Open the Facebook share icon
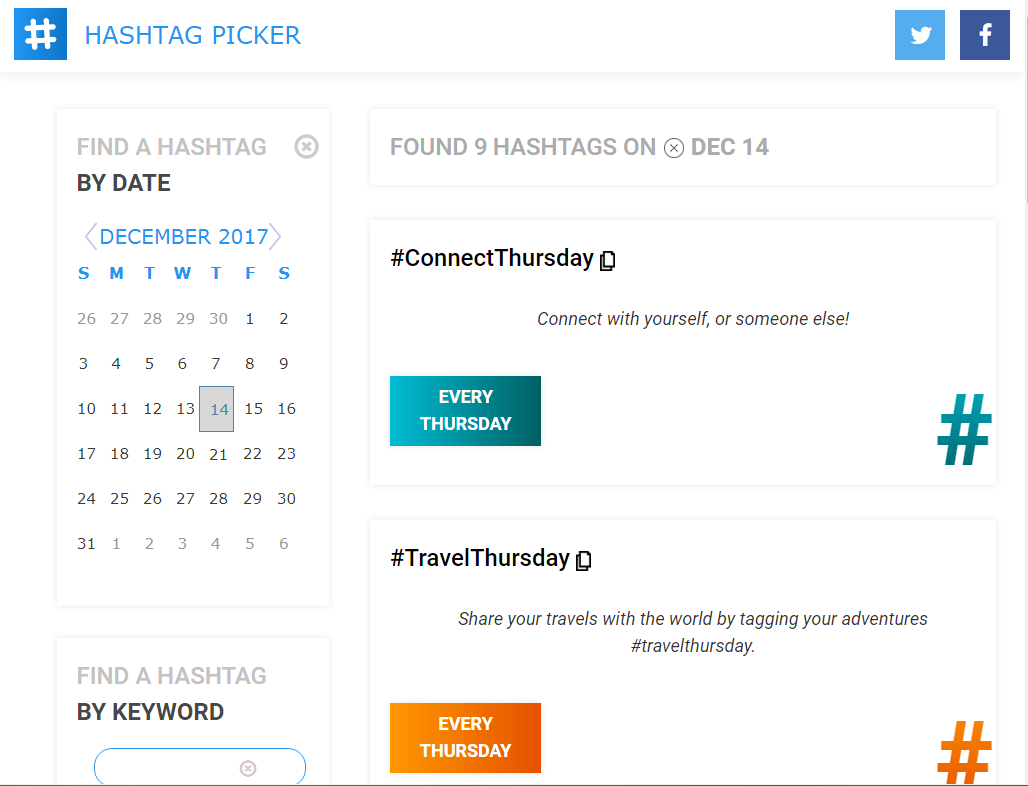1028x786 pixels. 984,34
